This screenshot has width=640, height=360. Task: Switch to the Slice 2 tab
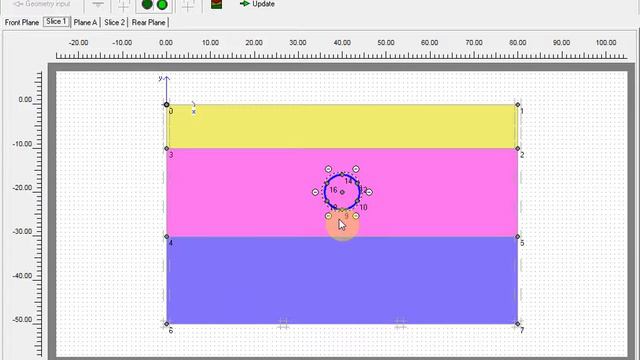114,22
